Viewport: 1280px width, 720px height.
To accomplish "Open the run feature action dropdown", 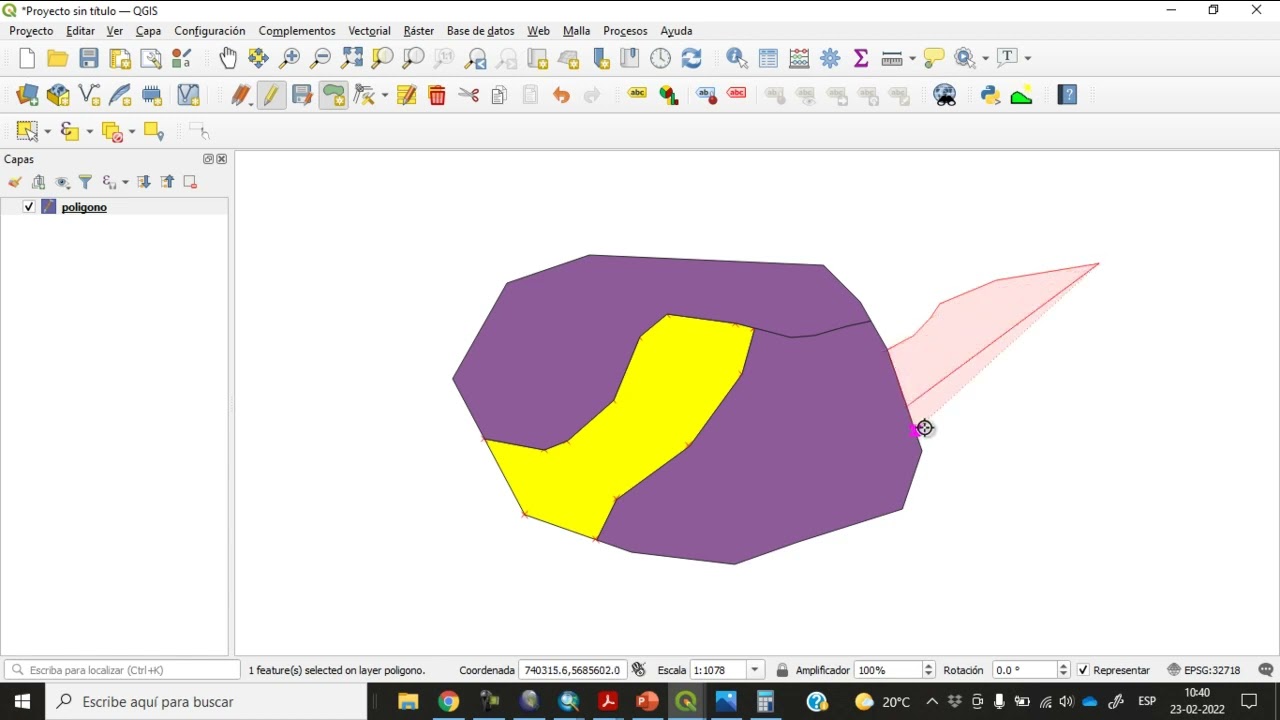I will click(x=985, y=58).
